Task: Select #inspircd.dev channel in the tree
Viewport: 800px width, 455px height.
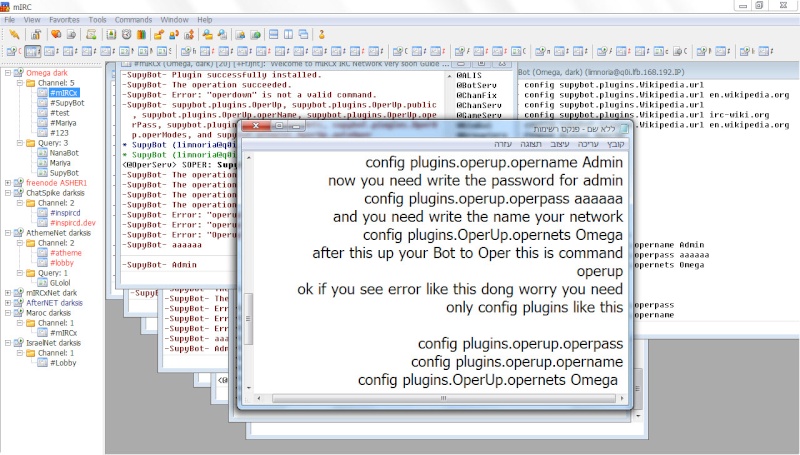Action: (x=73, y=223)
